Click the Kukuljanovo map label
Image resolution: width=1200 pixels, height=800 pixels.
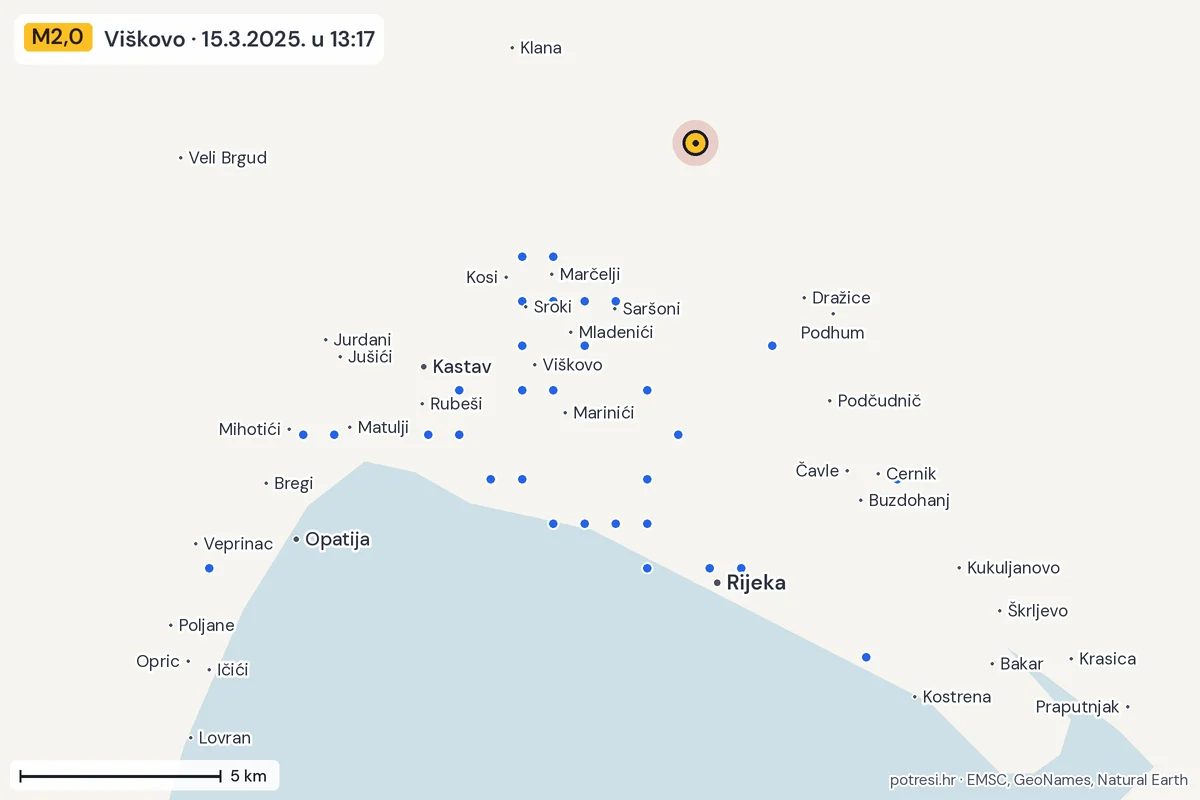[x=1013, y=568]
